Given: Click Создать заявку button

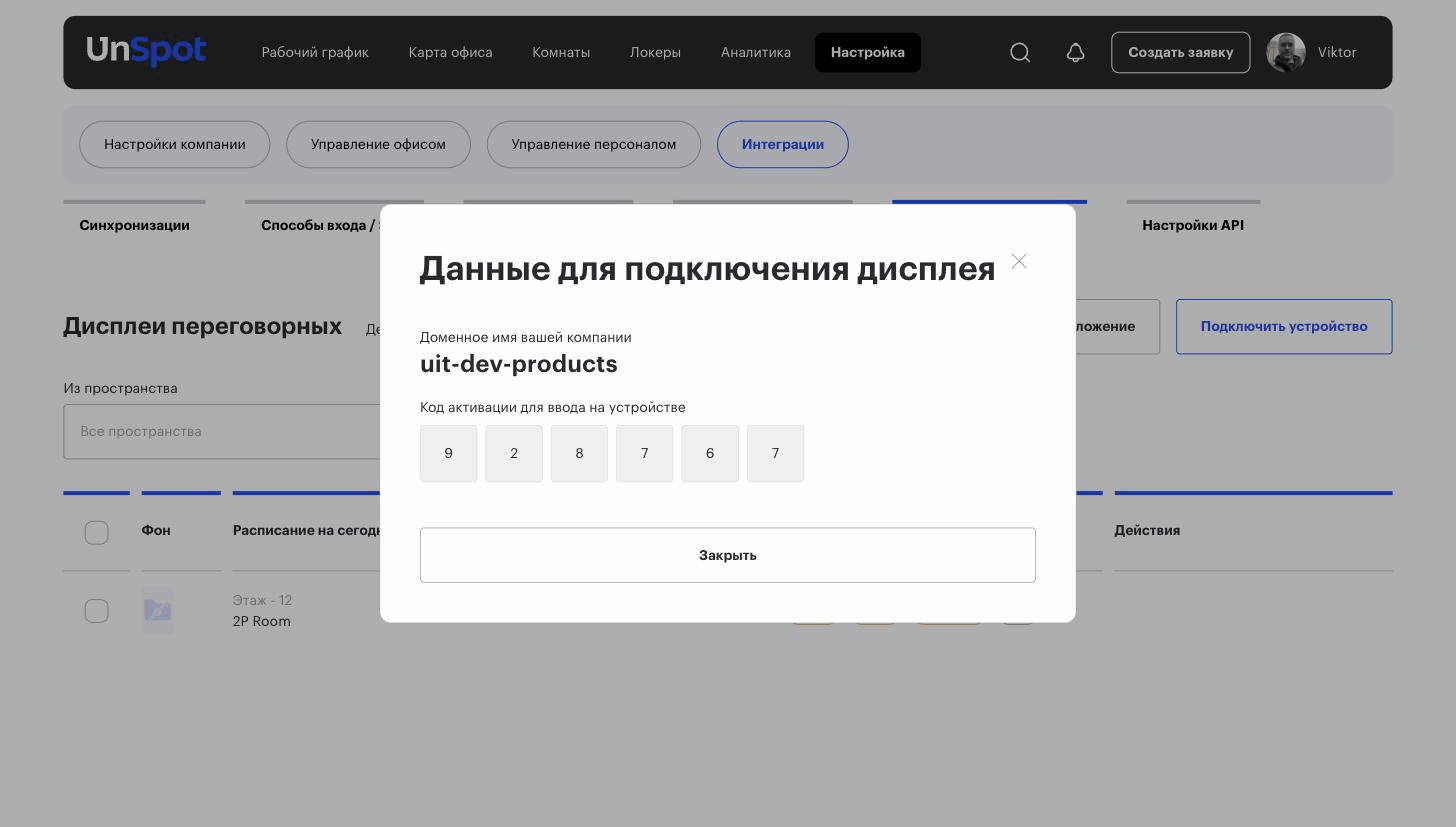Looking at the screenshot, I should 1180,52.
